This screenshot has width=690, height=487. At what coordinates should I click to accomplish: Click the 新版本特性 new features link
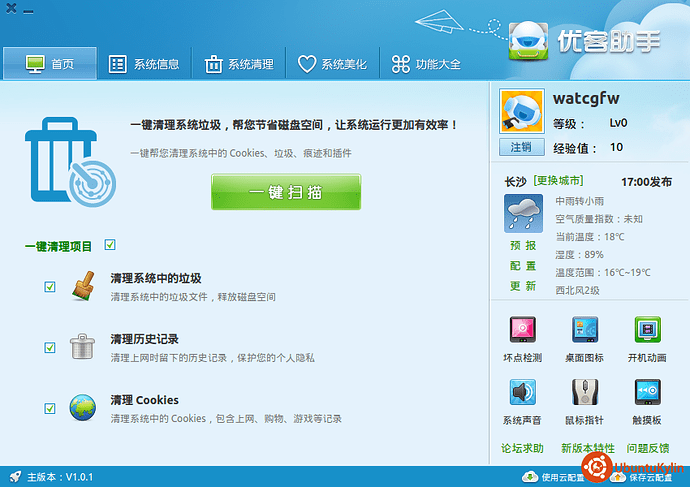(588, 448)
